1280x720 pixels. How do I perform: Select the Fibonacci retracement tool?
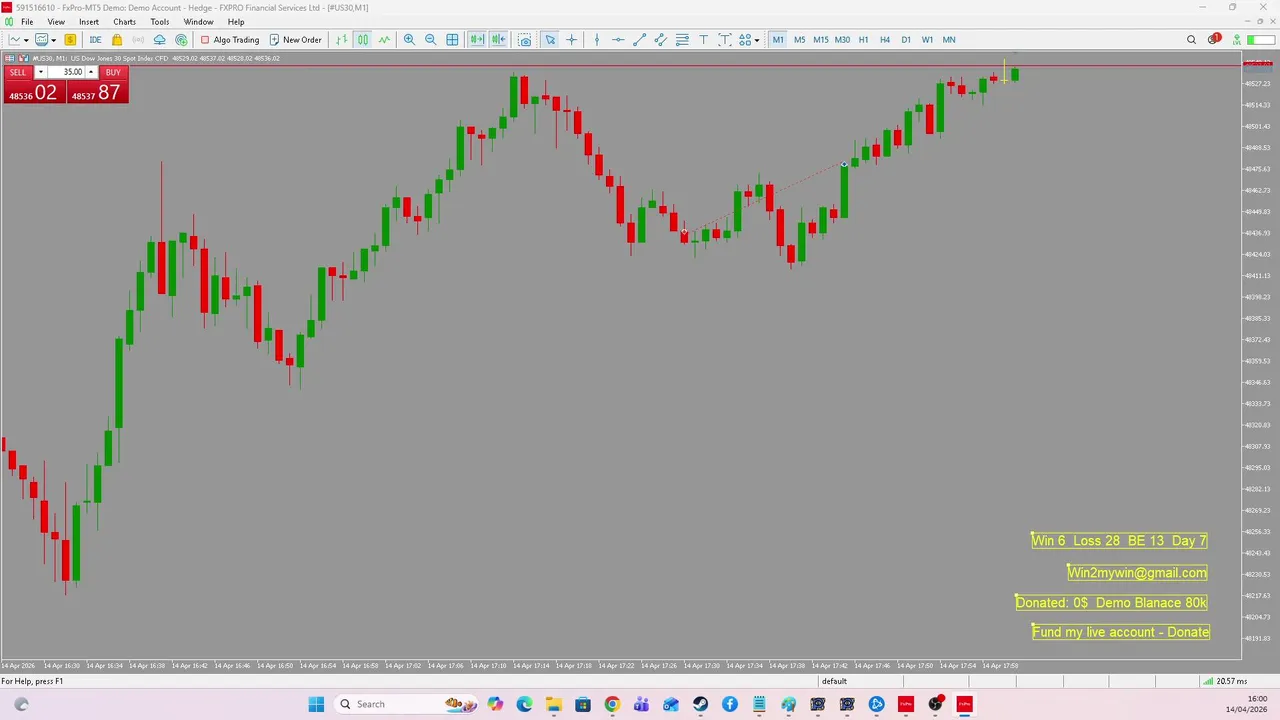point(682,40)
